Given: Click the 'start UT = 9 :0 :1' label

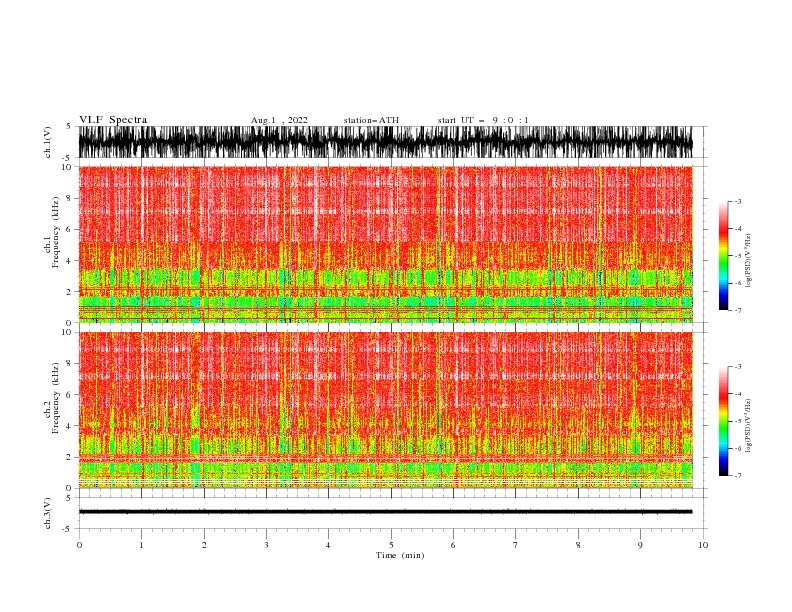Looking at the screenshot, I should (483, 120).
